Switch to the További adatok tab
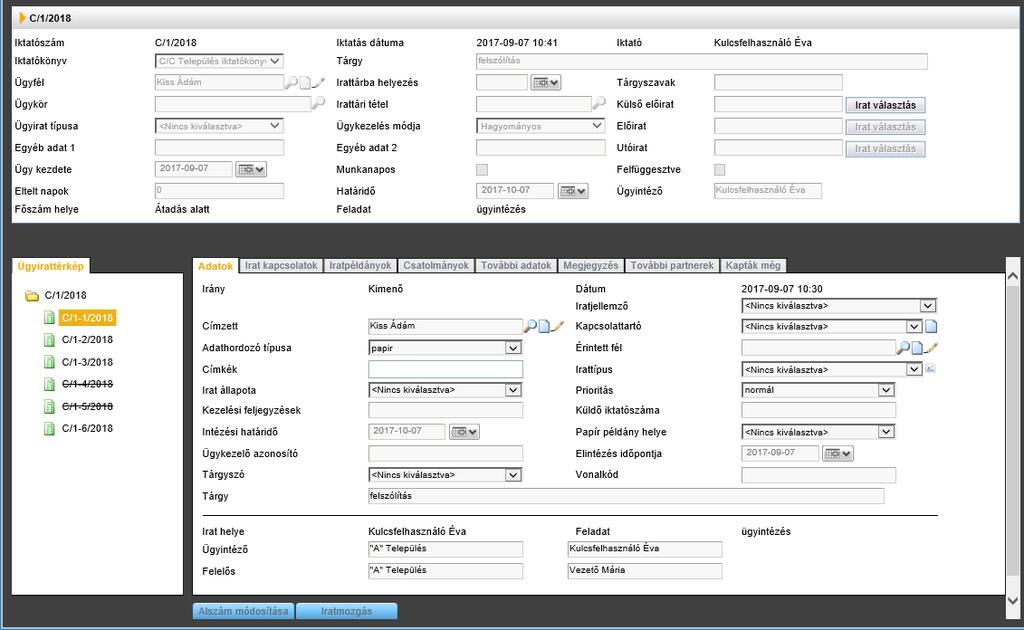The width and height of the screenshot is (1024, 630). (516, 266)
